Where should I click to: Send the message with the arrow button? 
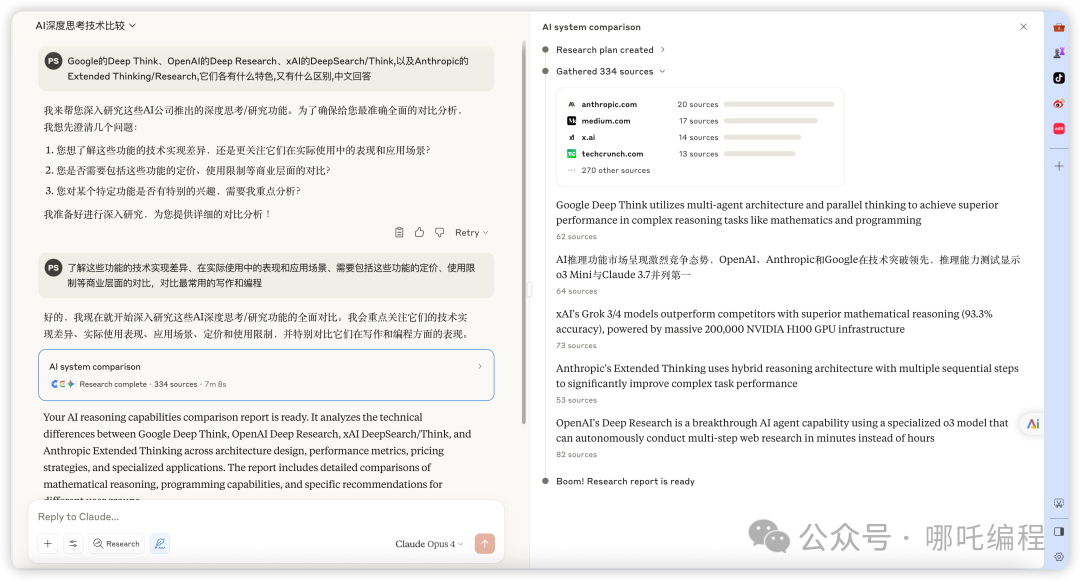[x=485, y=543]
